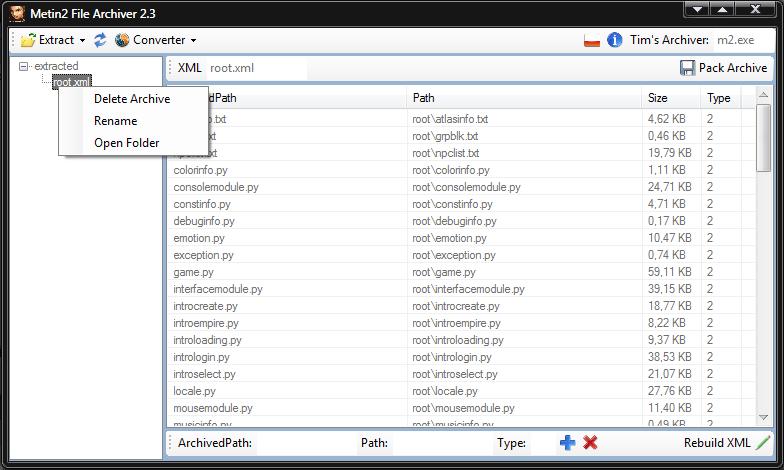Viewport: 784px width, 470px height.
Task: Click the vertical scrollbar thumb
Action: (763, 138)
